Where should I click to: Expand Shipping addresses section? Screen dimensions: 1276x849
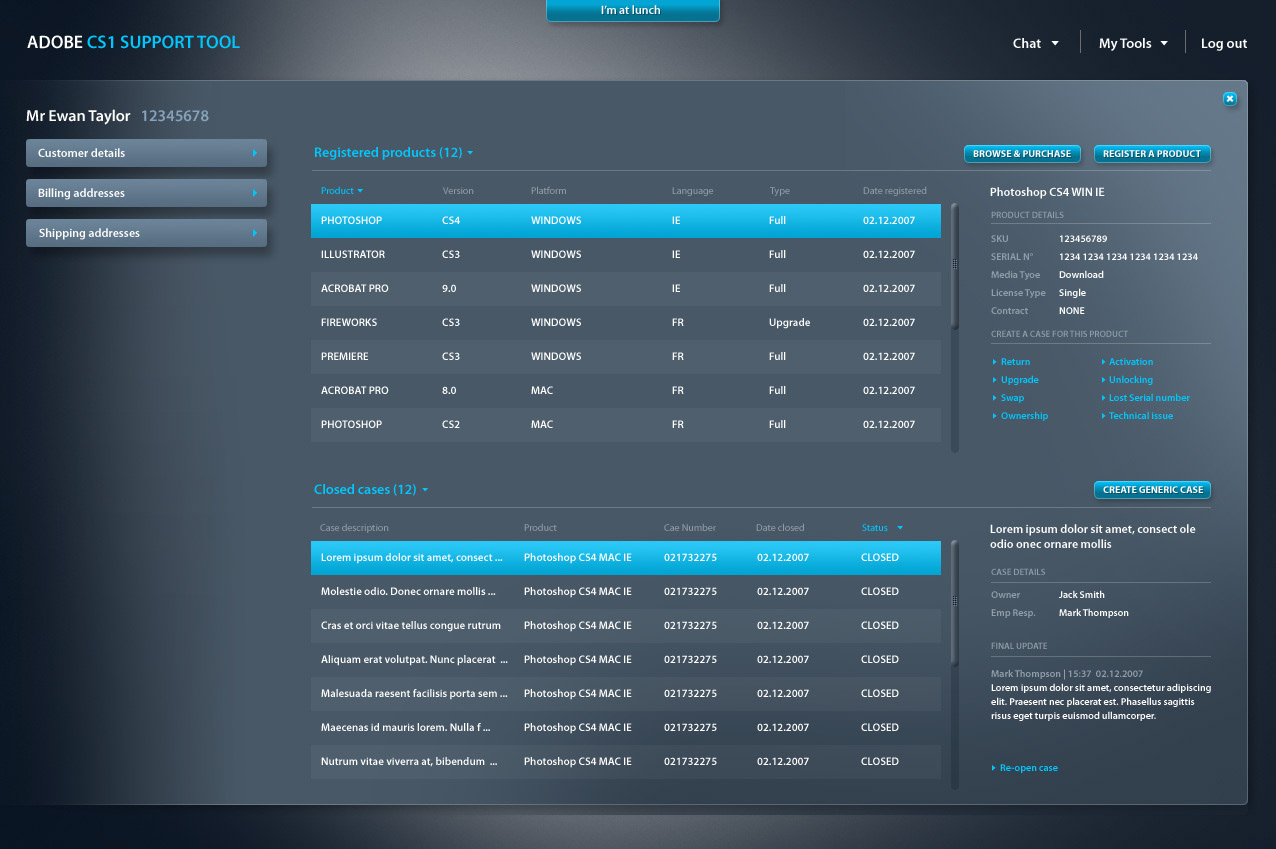[x=146, y=233]
